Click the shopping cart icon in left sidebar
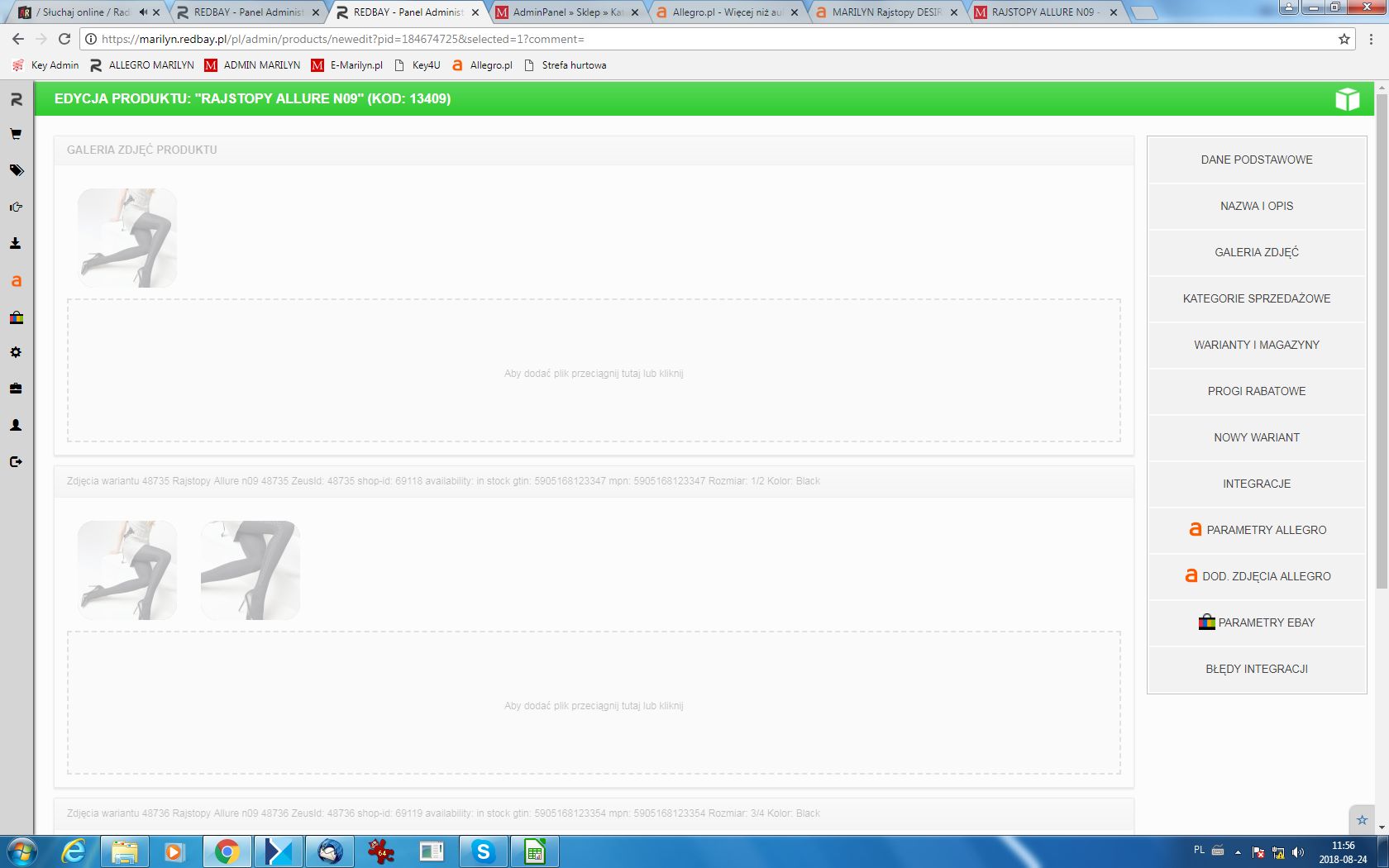 click(x=16, y=134)
